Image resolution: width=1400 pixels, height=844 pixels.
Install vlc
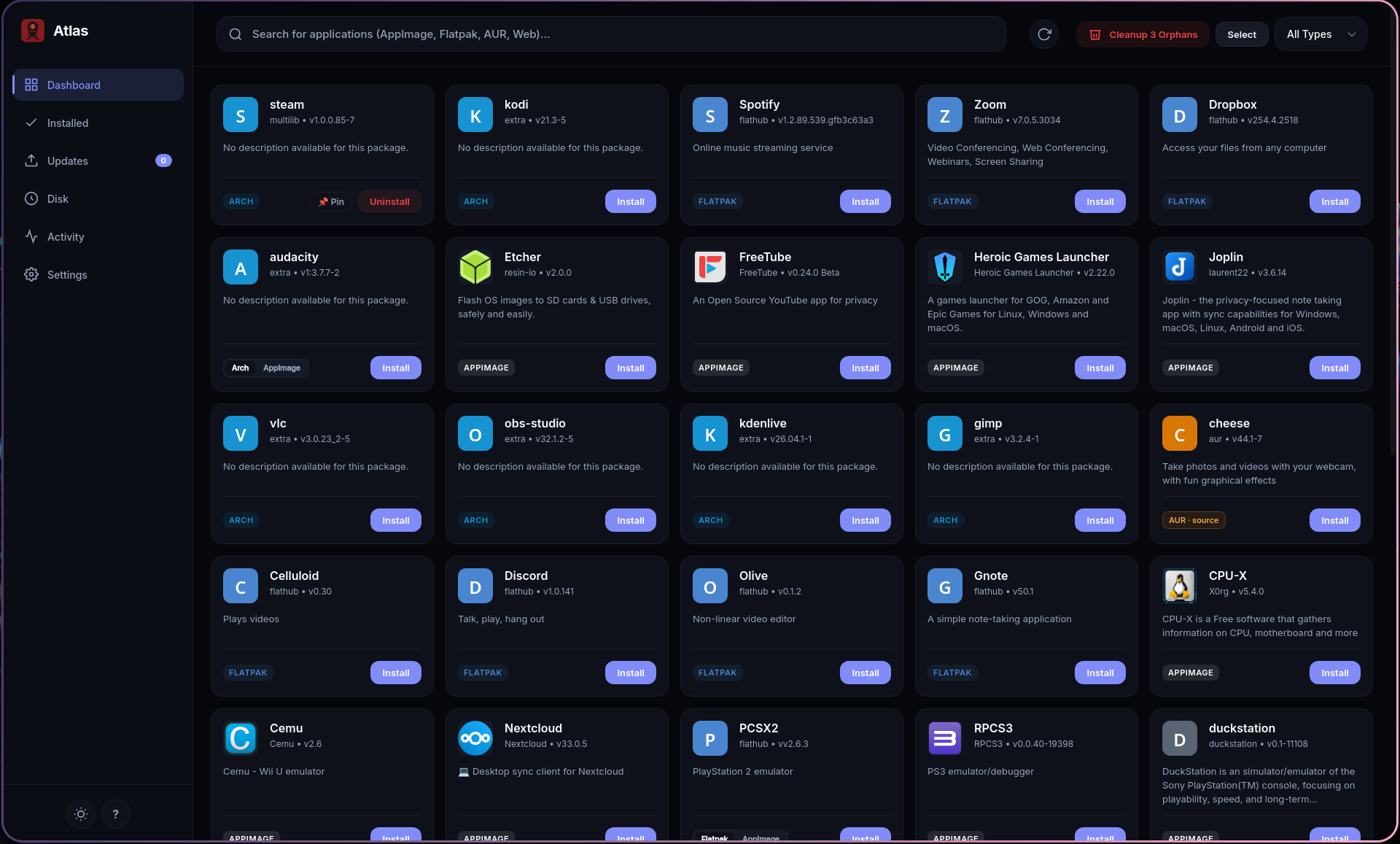(x=396, y=520)
